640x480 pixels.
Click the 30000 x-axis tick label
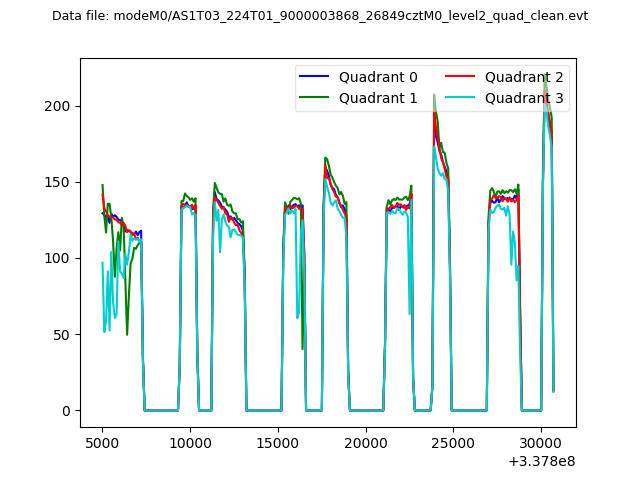click(x=540, y=442)
